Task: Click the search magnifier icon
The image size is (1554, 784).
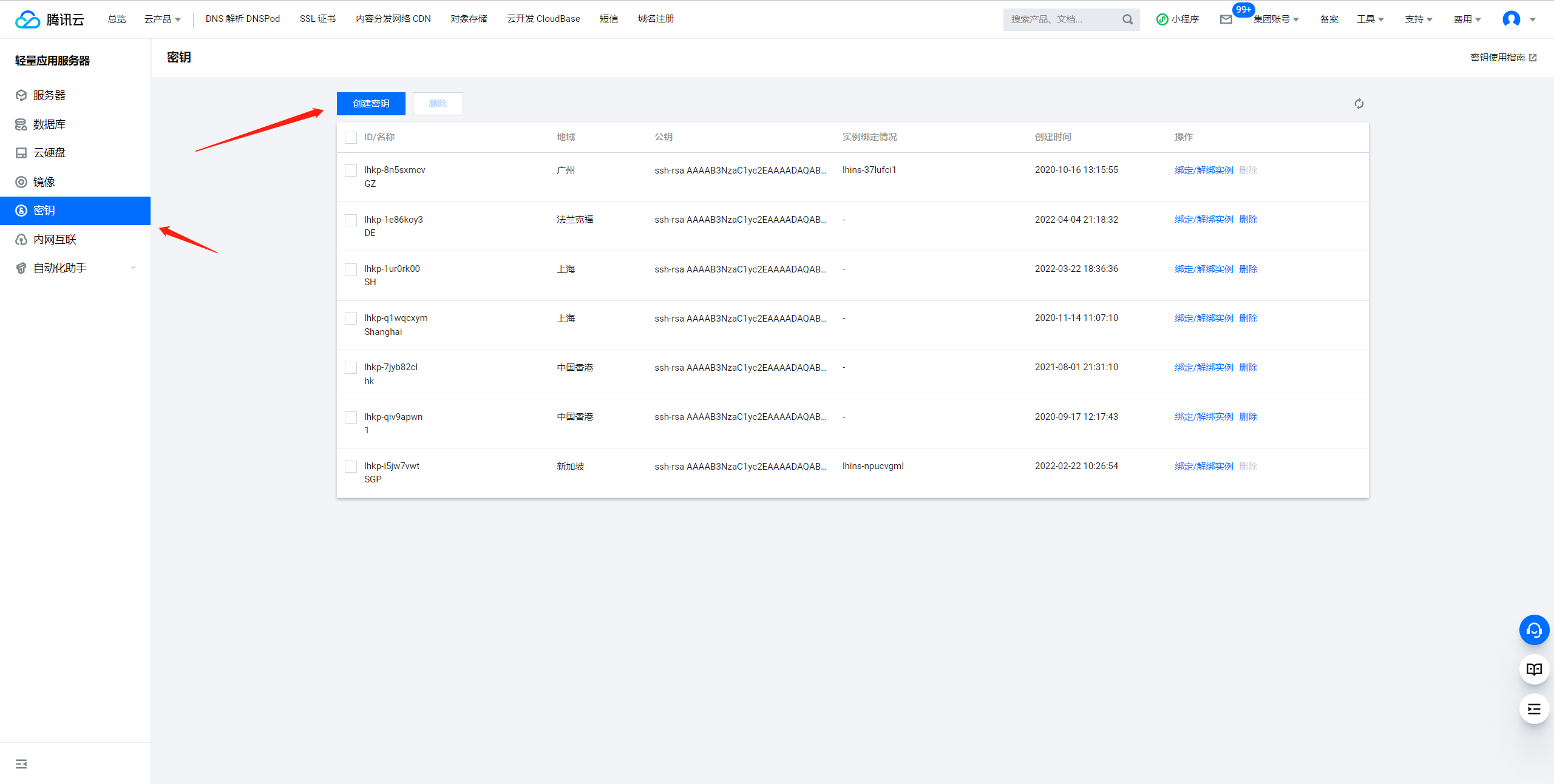Action: (x=1127, y=19)
